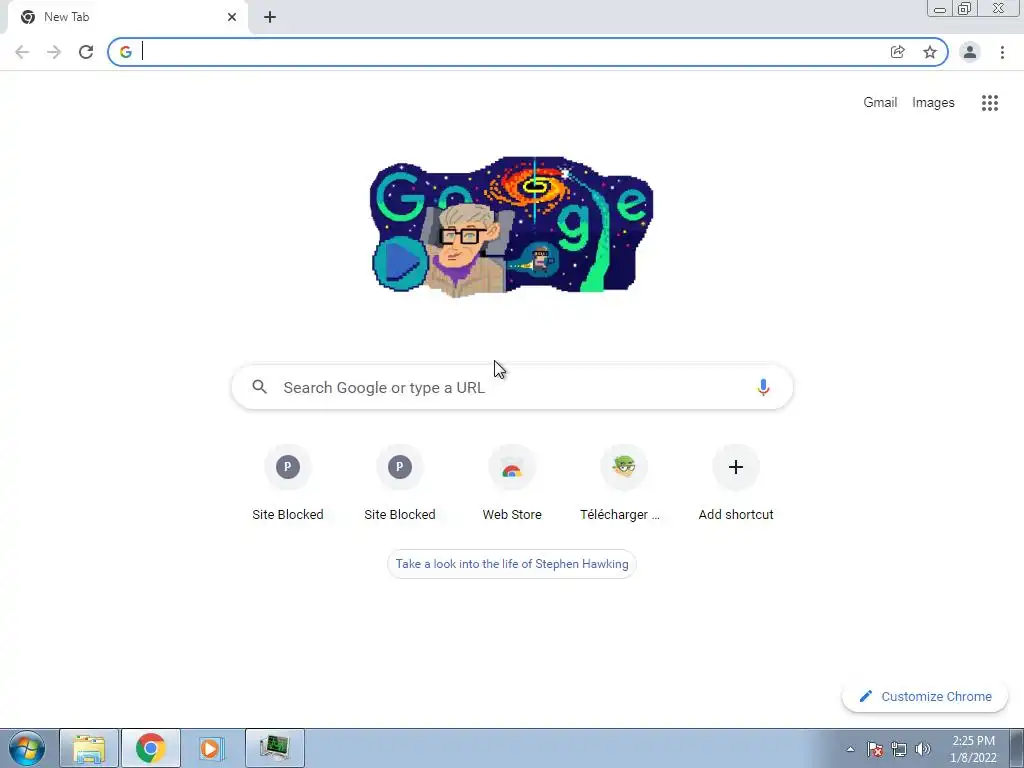
Task: Launch Windows Media Player from taskbar
Action: tap(212, 748)
